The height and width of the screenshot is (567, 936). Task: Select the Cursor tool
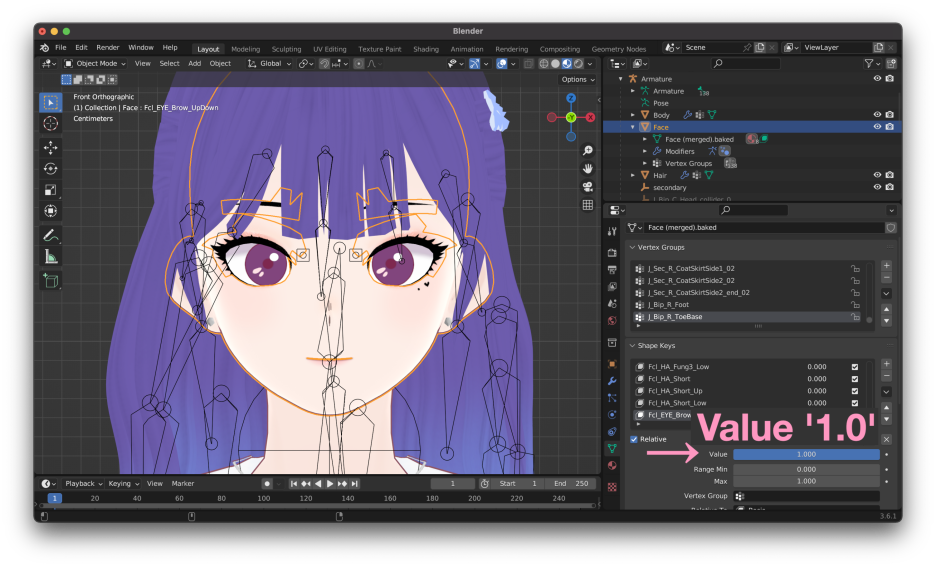pos(51,124)
